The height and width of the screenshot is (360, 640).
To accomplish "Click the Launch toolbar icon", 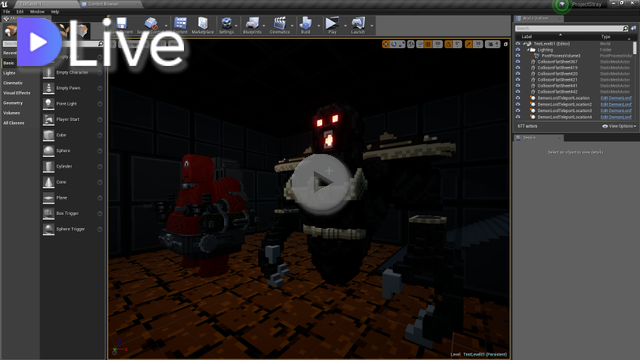I will [x=358, y=23].
